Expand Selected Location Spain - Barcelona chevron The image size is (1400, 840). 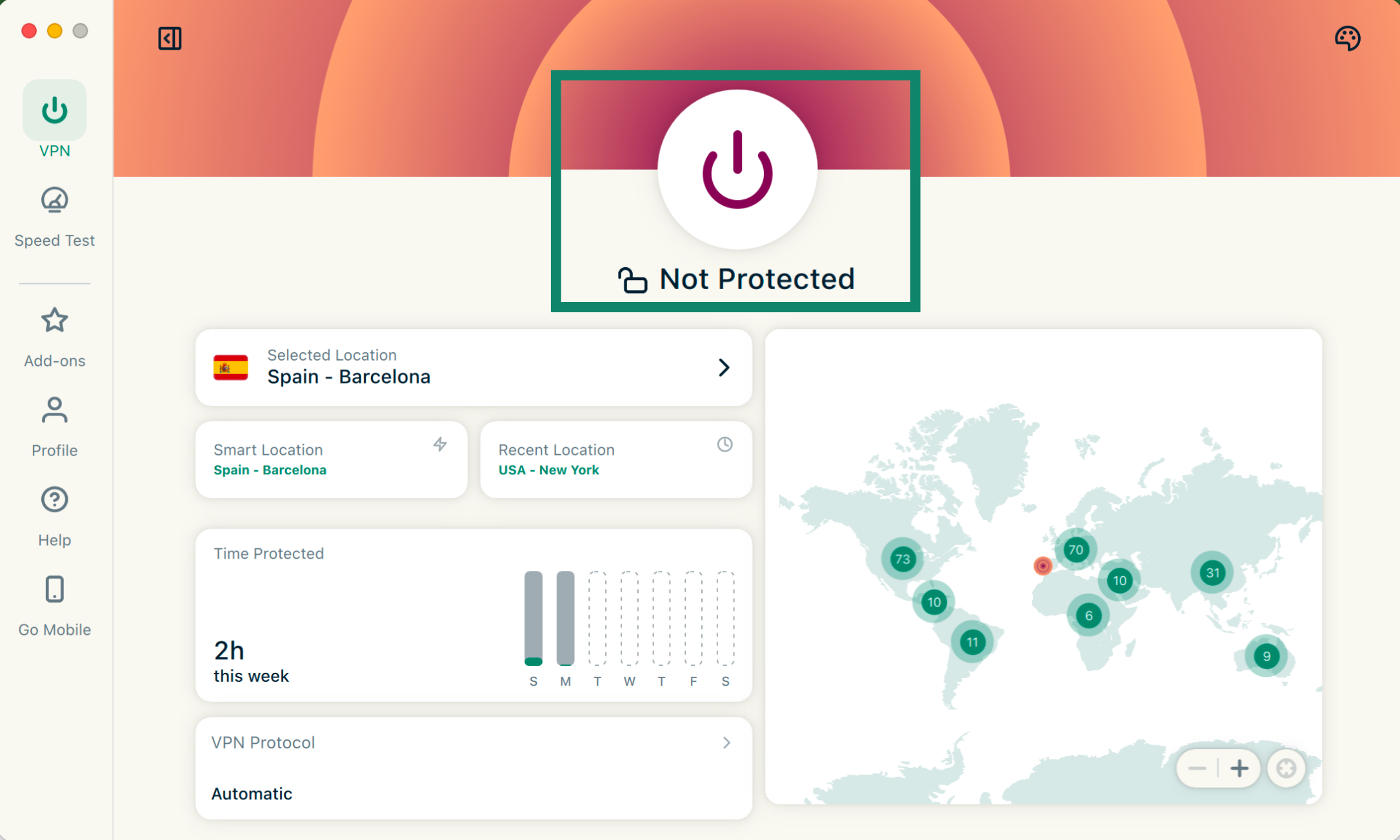tap(724, 368)
